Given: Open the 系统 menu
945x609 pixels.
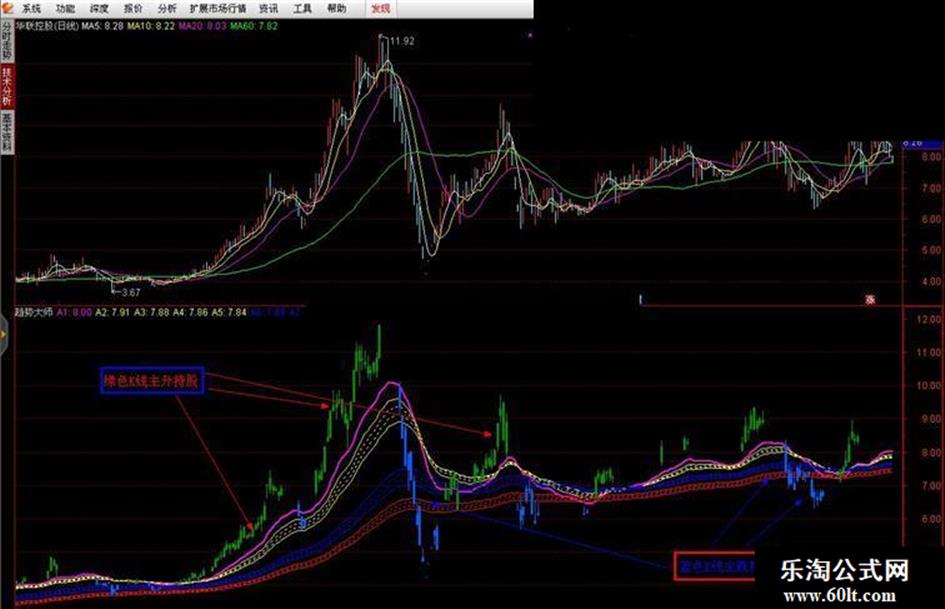Looking at the screenshot, I should (31, 8).
